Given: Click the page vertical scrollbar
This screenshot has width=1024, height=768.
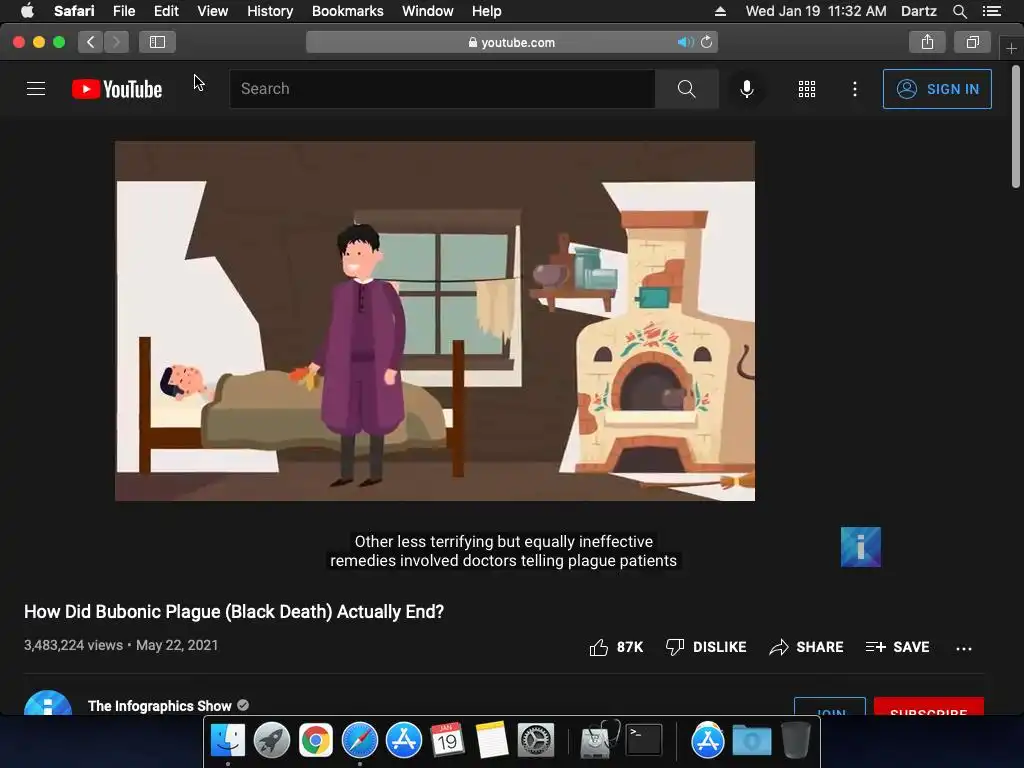Looking at the screenshot, I should pos(1016,126).
